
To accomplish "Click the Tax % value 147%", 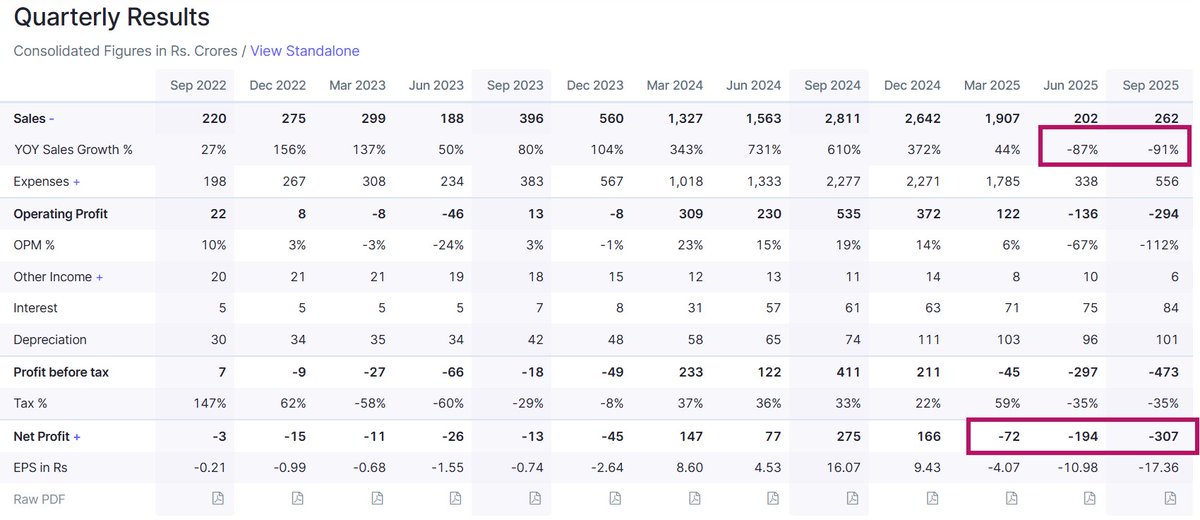I will pos(209,403).
